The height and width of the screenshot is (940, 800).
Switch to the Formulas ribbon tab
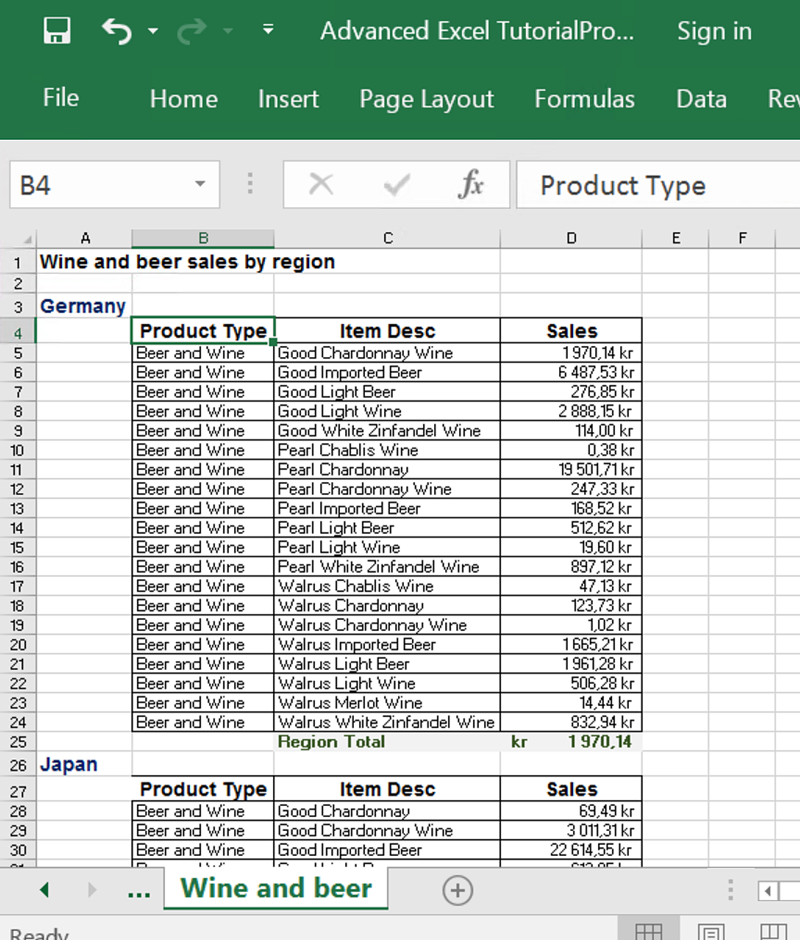585,99
